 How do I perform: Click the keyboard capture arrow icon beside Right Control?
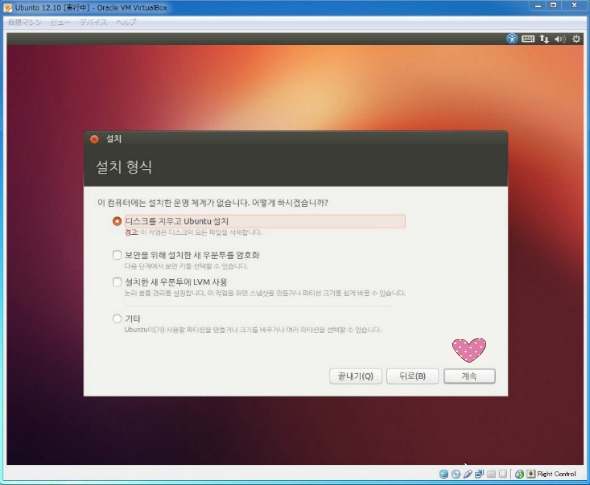pyautogui.click(x=531, y=474)
